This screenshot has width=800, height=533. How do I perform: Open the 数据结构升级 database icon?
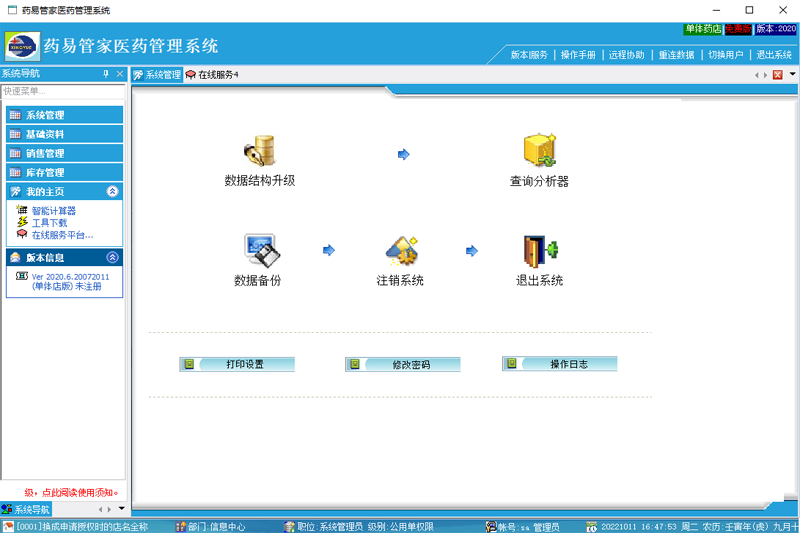pyautogui.click(x=260, y=151)
